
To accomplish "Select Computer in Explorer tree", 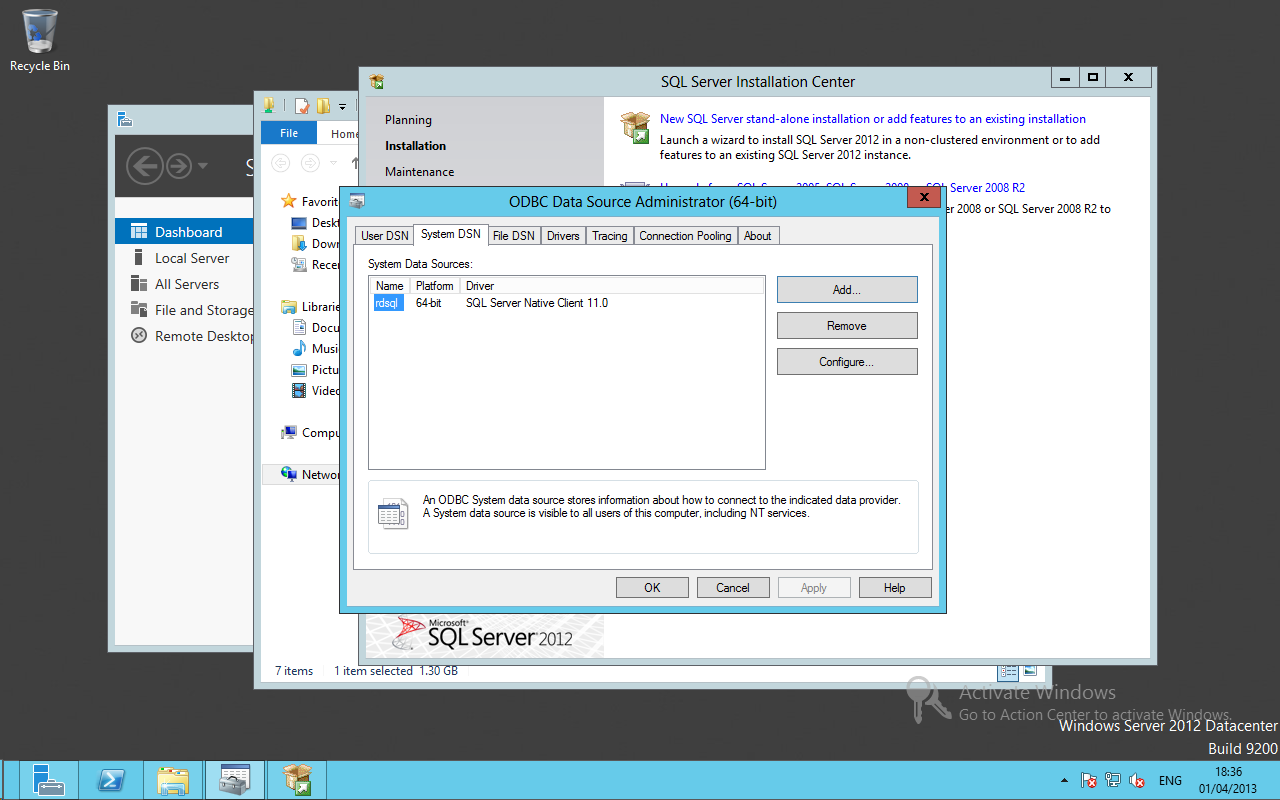I will pos(311,433).
